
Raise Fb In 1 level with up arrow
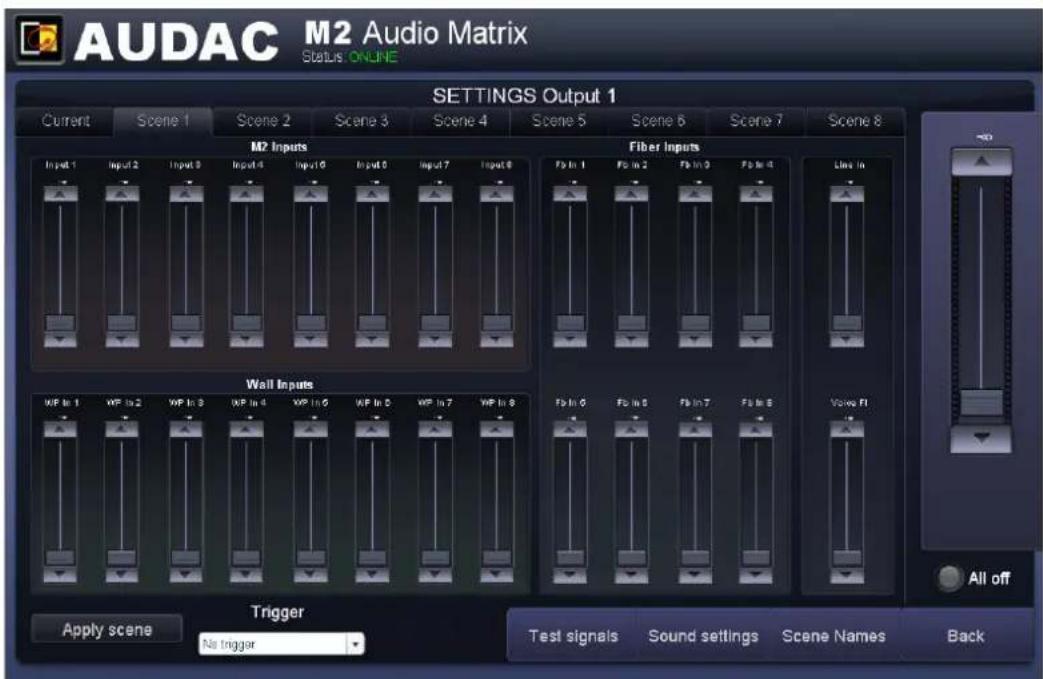pos(570,194)
